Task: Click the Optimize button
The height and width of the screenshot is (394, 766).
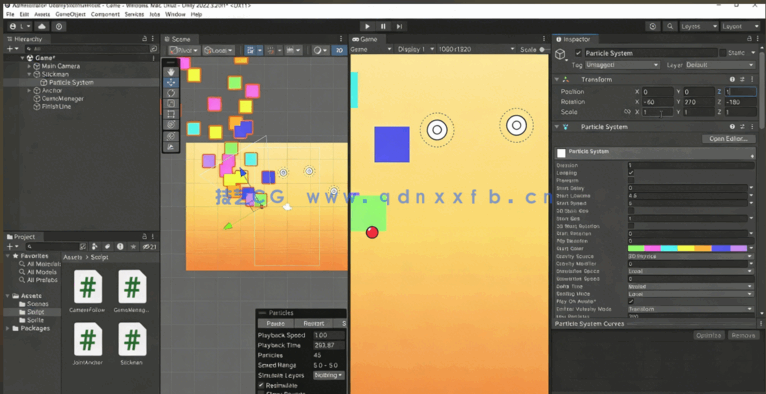Action: click(x=709, y=335)
